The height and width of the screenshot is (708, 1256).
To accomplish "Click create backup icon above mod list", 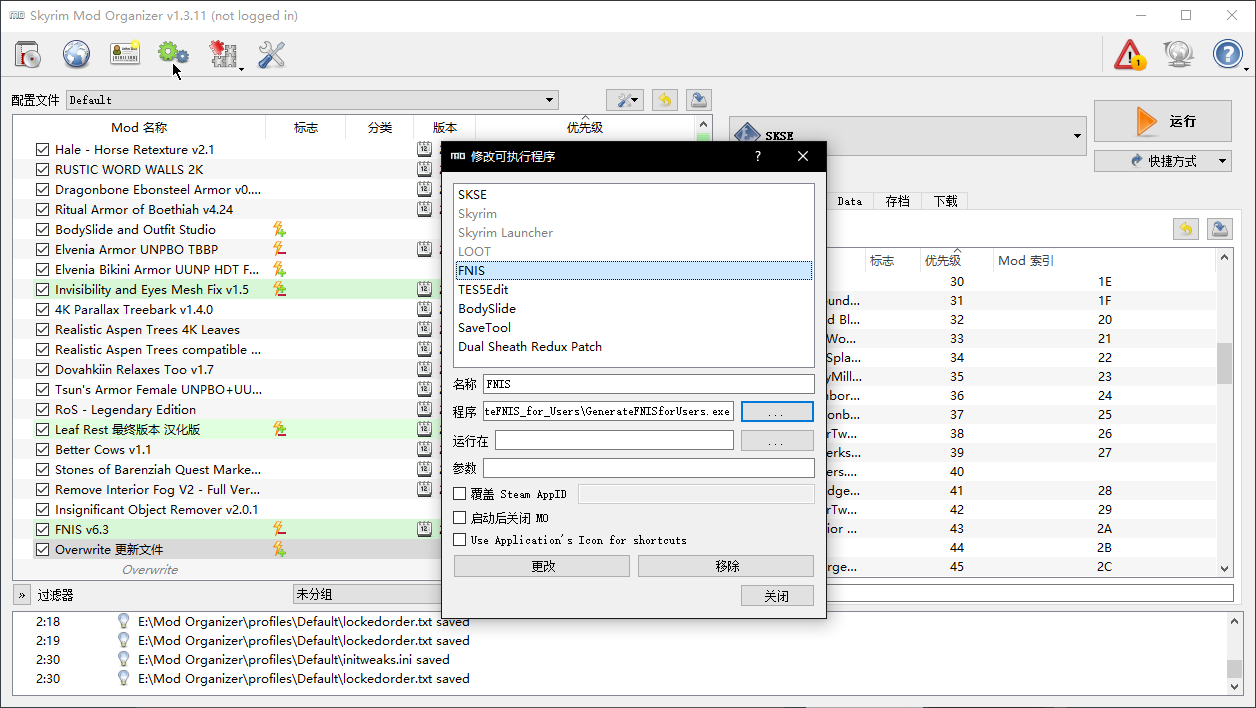I will pyautogui.click(x=699, y=100).
